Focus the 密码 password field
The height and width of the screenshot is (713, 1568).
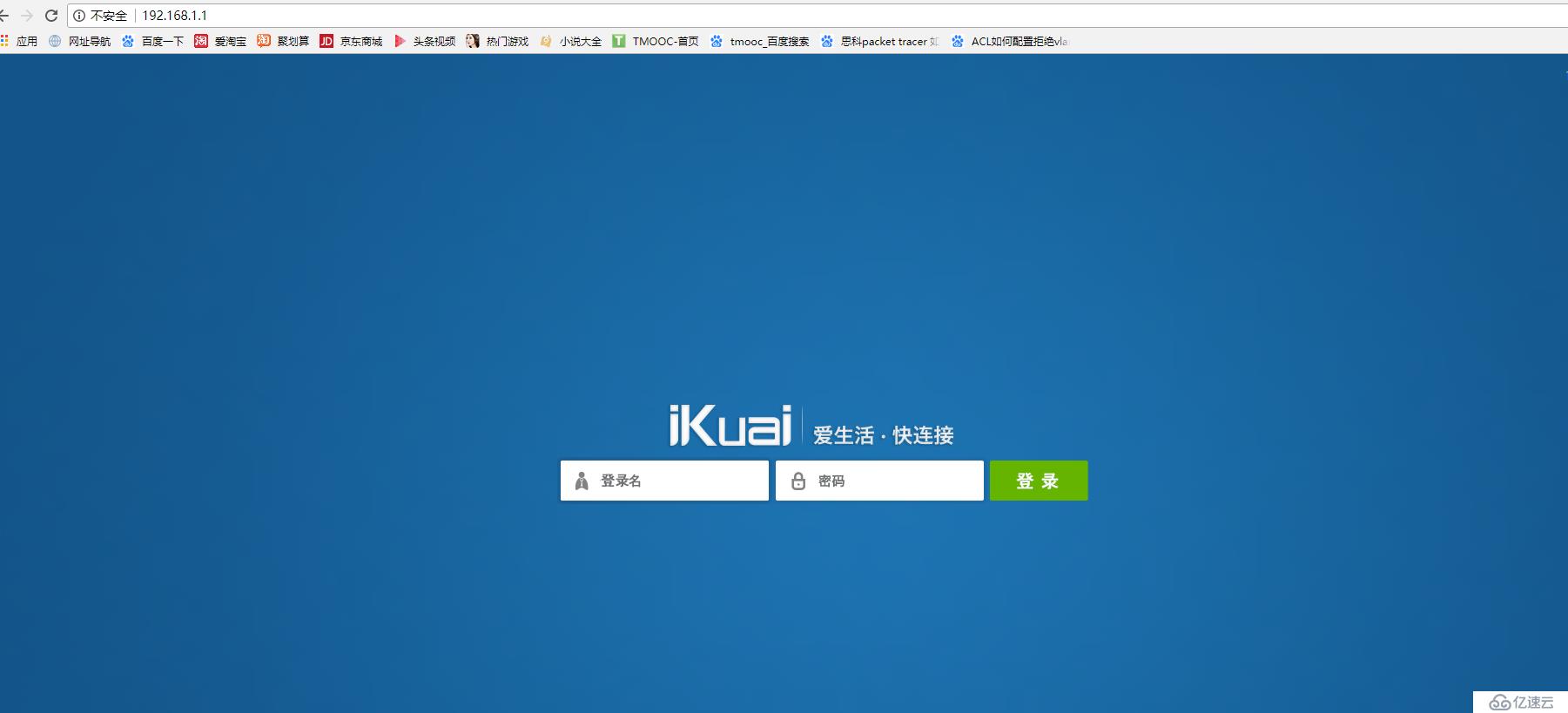pos(879,481)
